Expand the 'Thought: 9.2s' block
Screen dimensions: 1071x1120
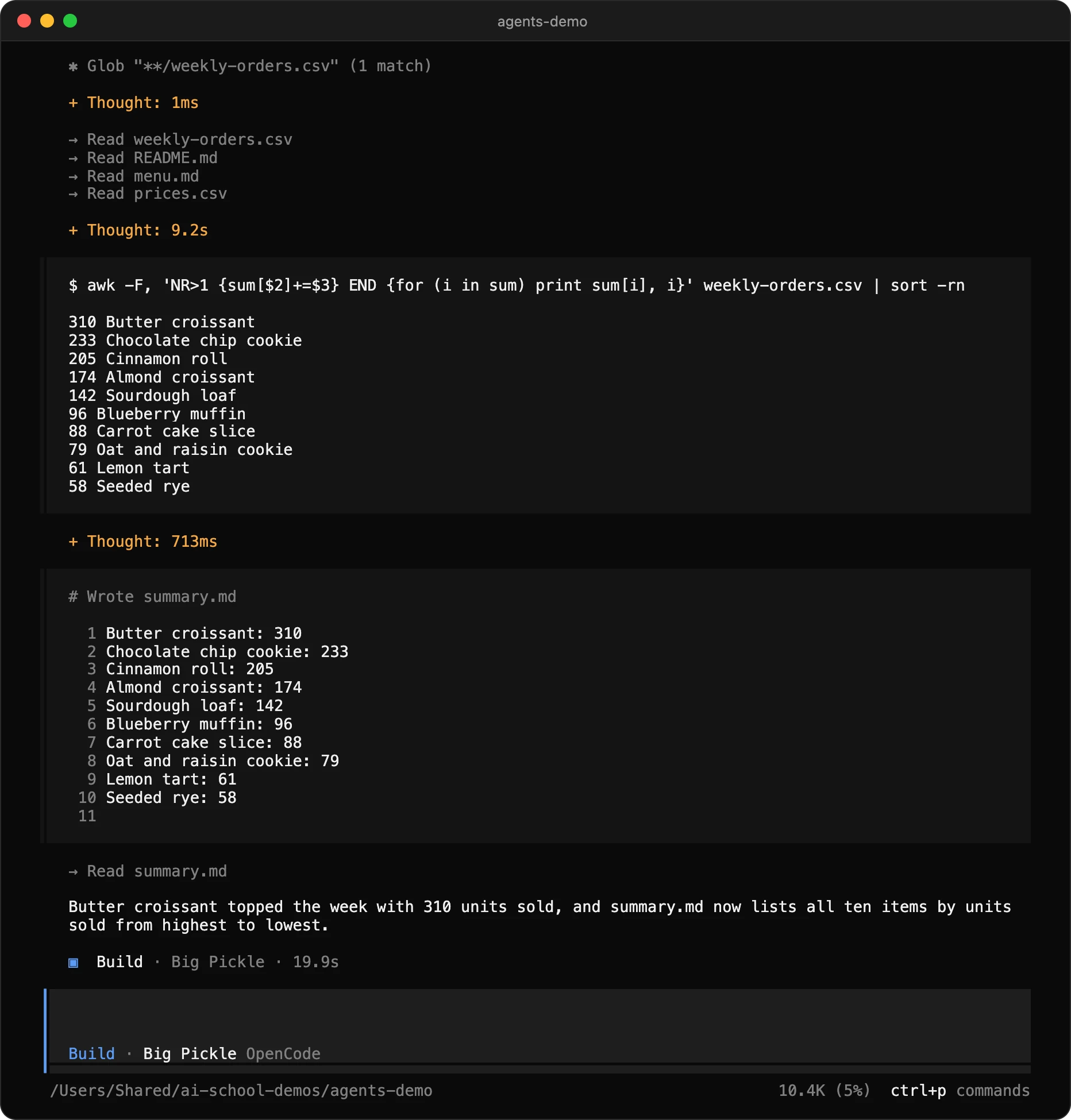[138, 230]
